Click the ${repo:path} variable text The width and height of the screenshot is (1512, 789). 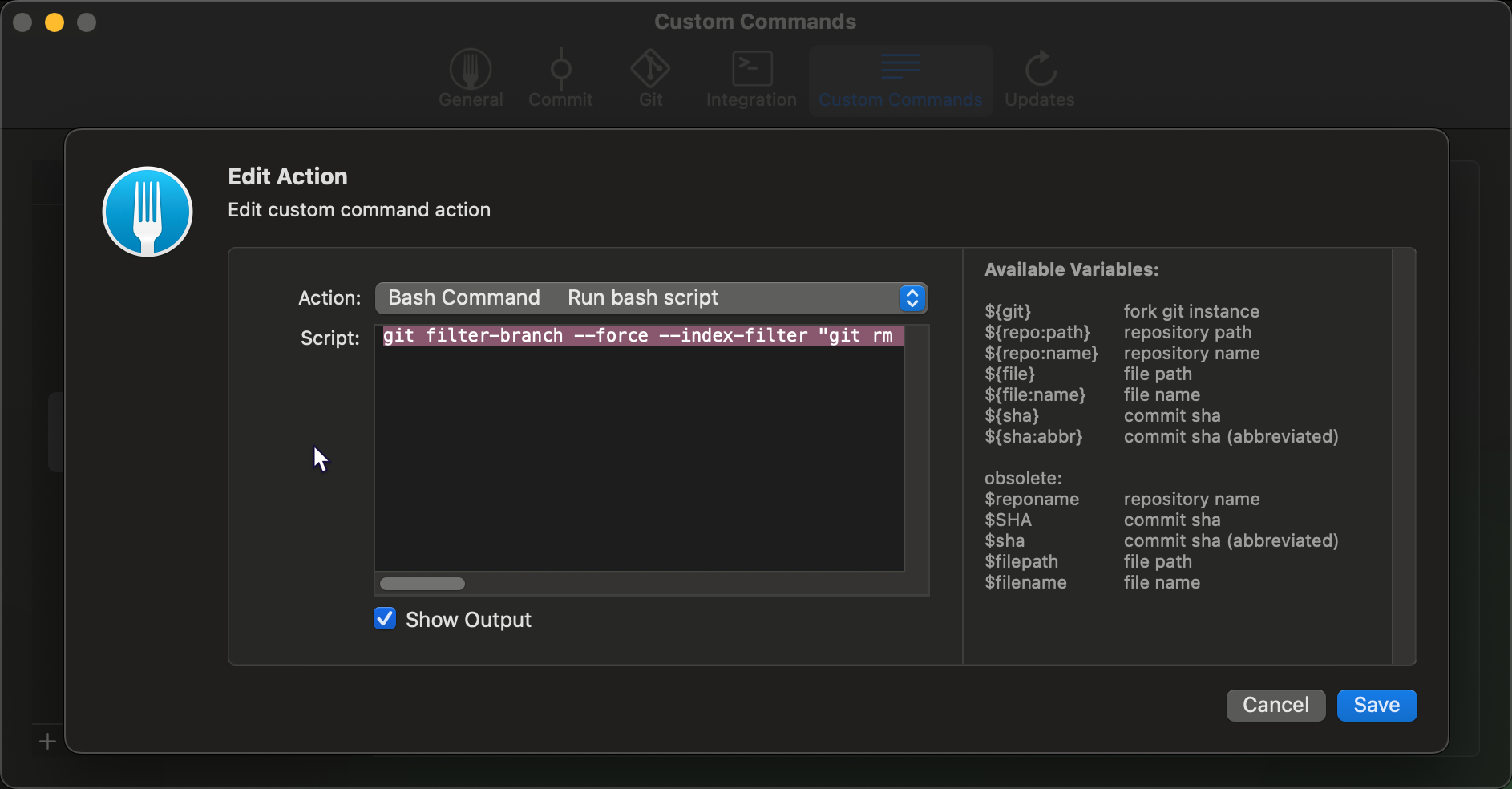1037,332
